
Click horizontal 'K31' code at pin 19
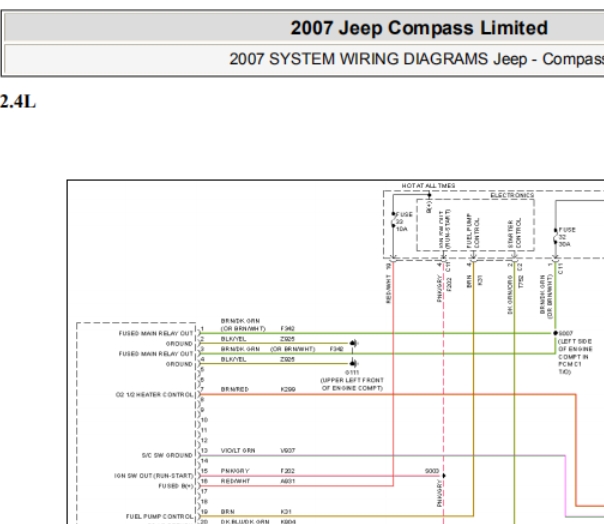pyautogui.click(x=286, y=512)
